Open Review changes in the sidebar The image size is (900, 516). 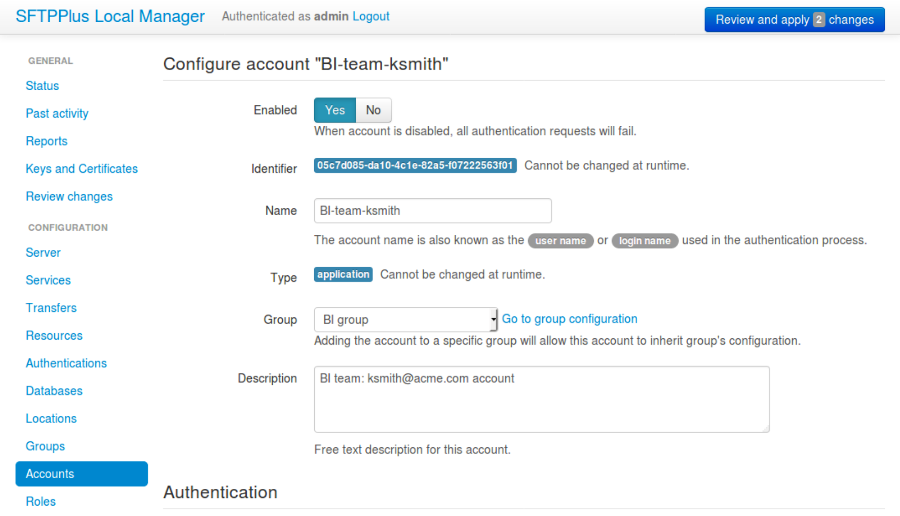pos(69,197)
